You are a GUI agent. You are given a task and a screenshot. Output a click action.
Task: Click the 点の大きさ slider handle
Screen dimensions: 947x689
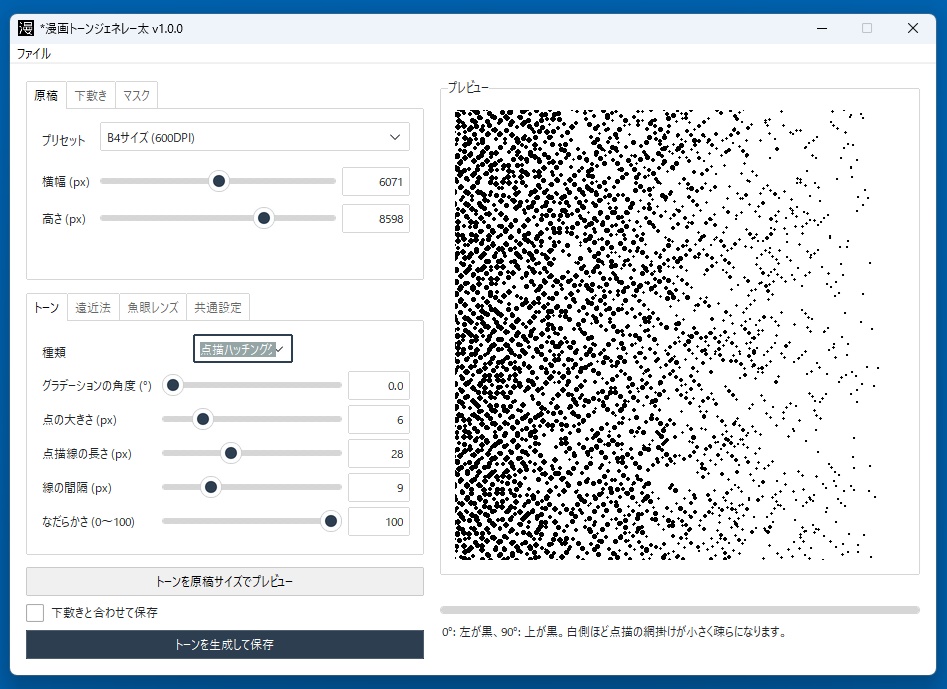click(203, 419)
